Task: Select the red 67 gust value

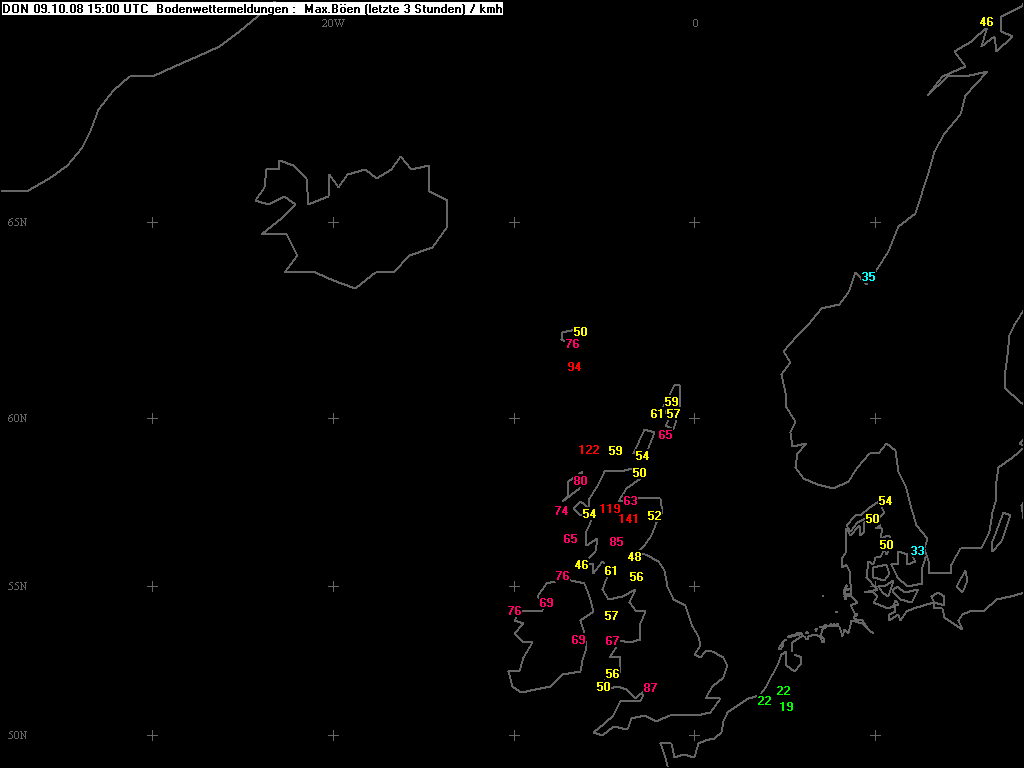Action: click(x=612, y=641)
